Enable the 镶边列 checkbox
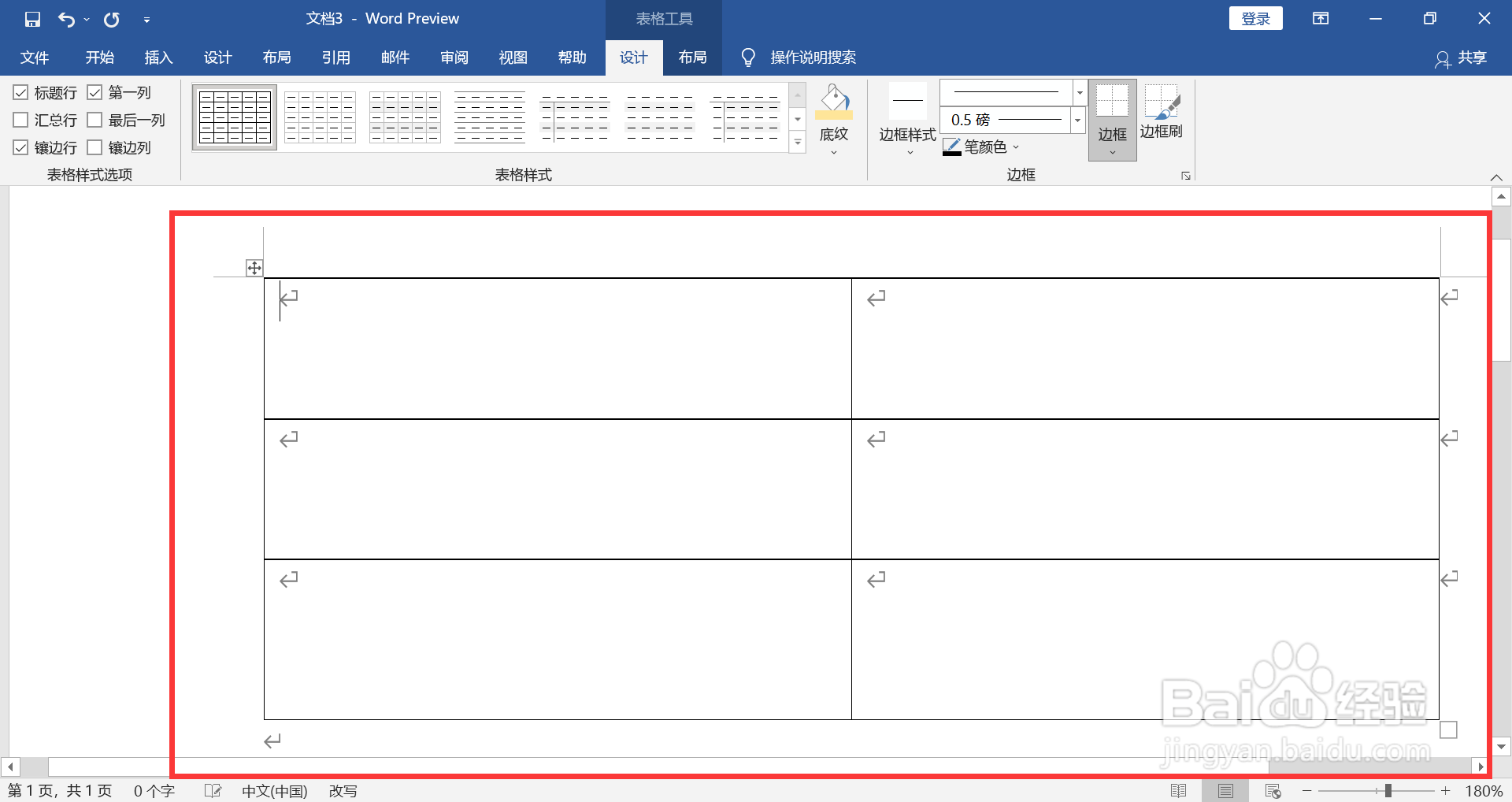Image resolution: width=1512 pixels, height=802 pixels. 95,148
